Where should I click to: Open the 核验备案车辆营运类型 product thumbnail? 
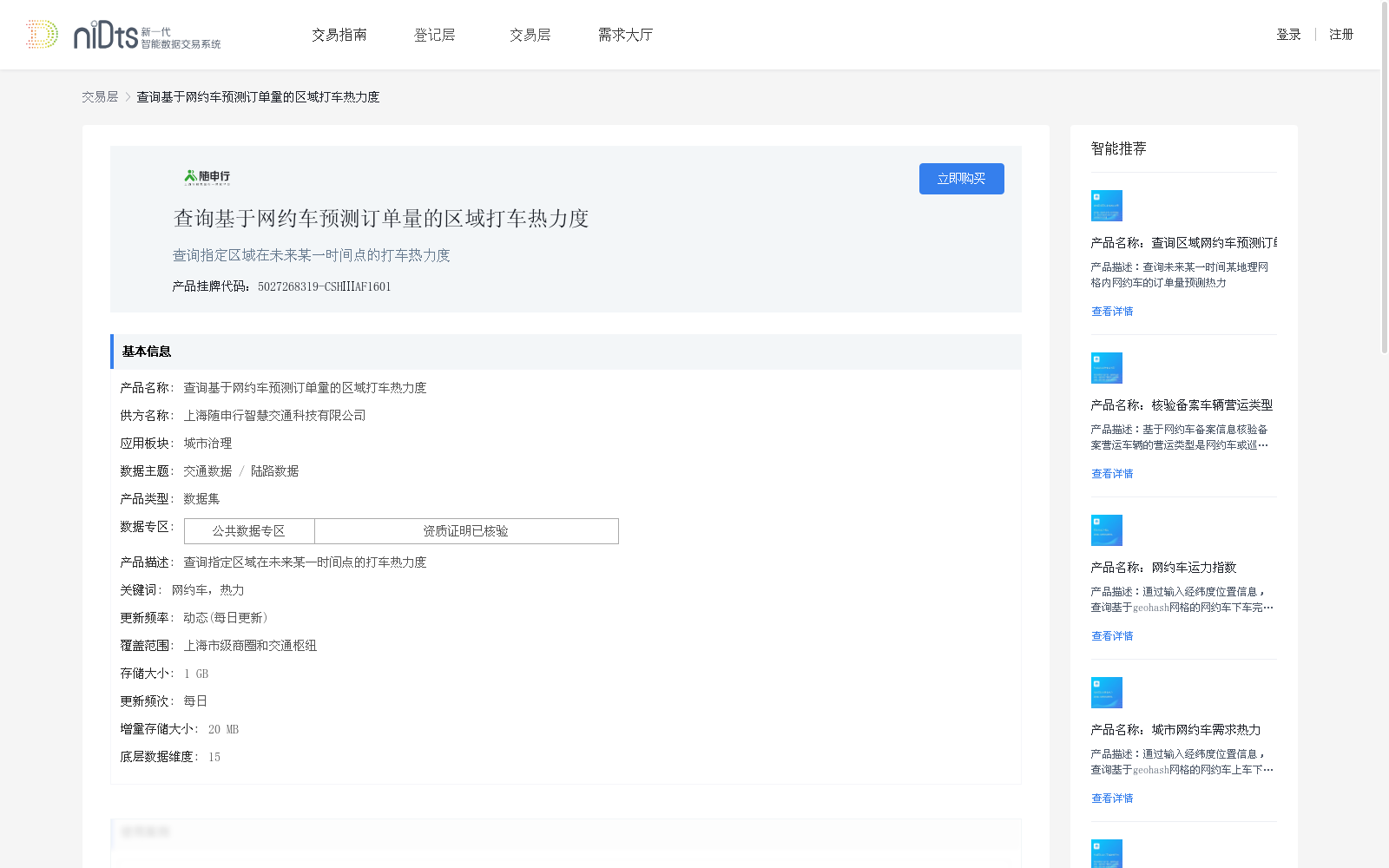[1106, 367]
